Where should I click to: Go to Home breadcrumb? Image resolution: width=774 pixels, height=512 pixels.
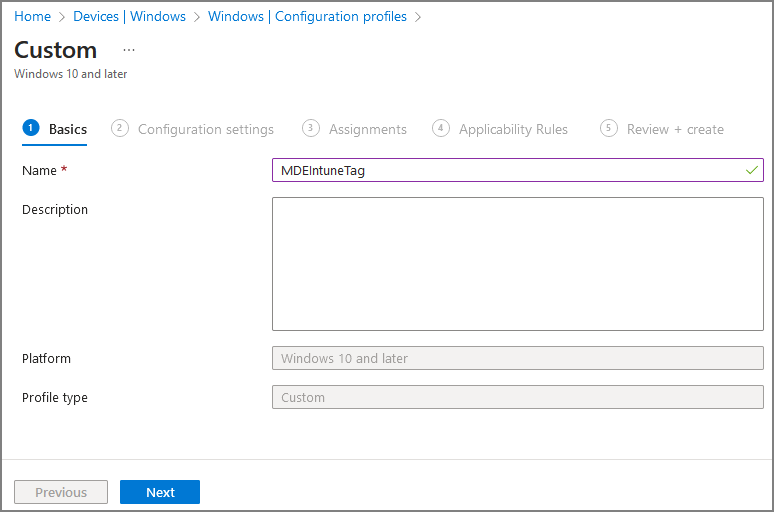pos(33,16)
